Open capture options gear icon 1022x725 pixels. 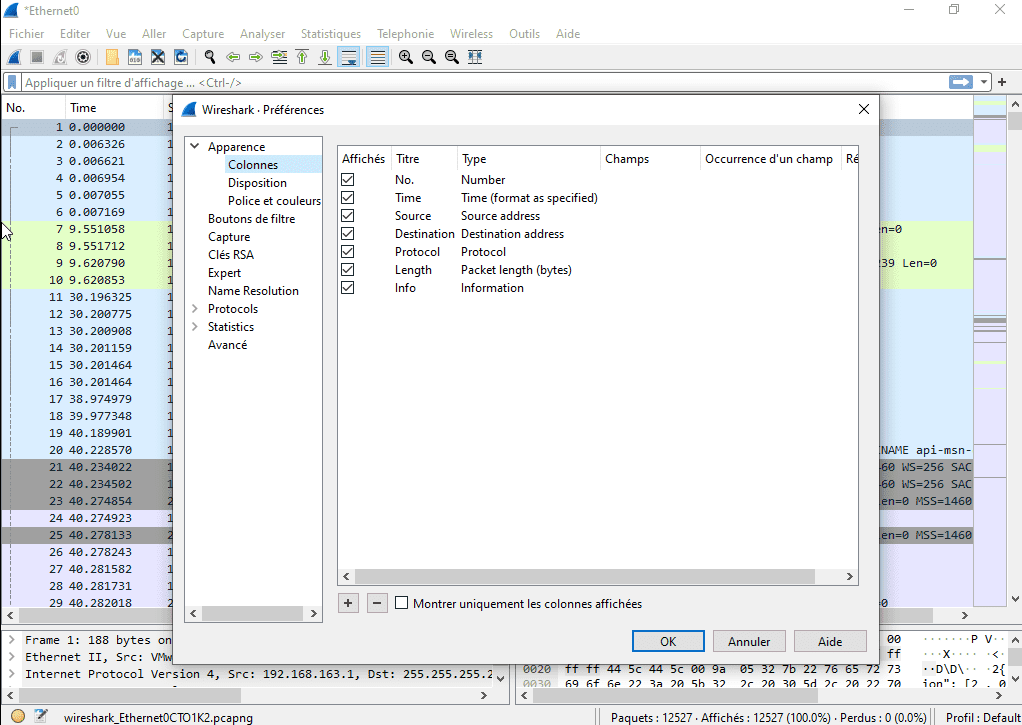(x=83, y=57)
